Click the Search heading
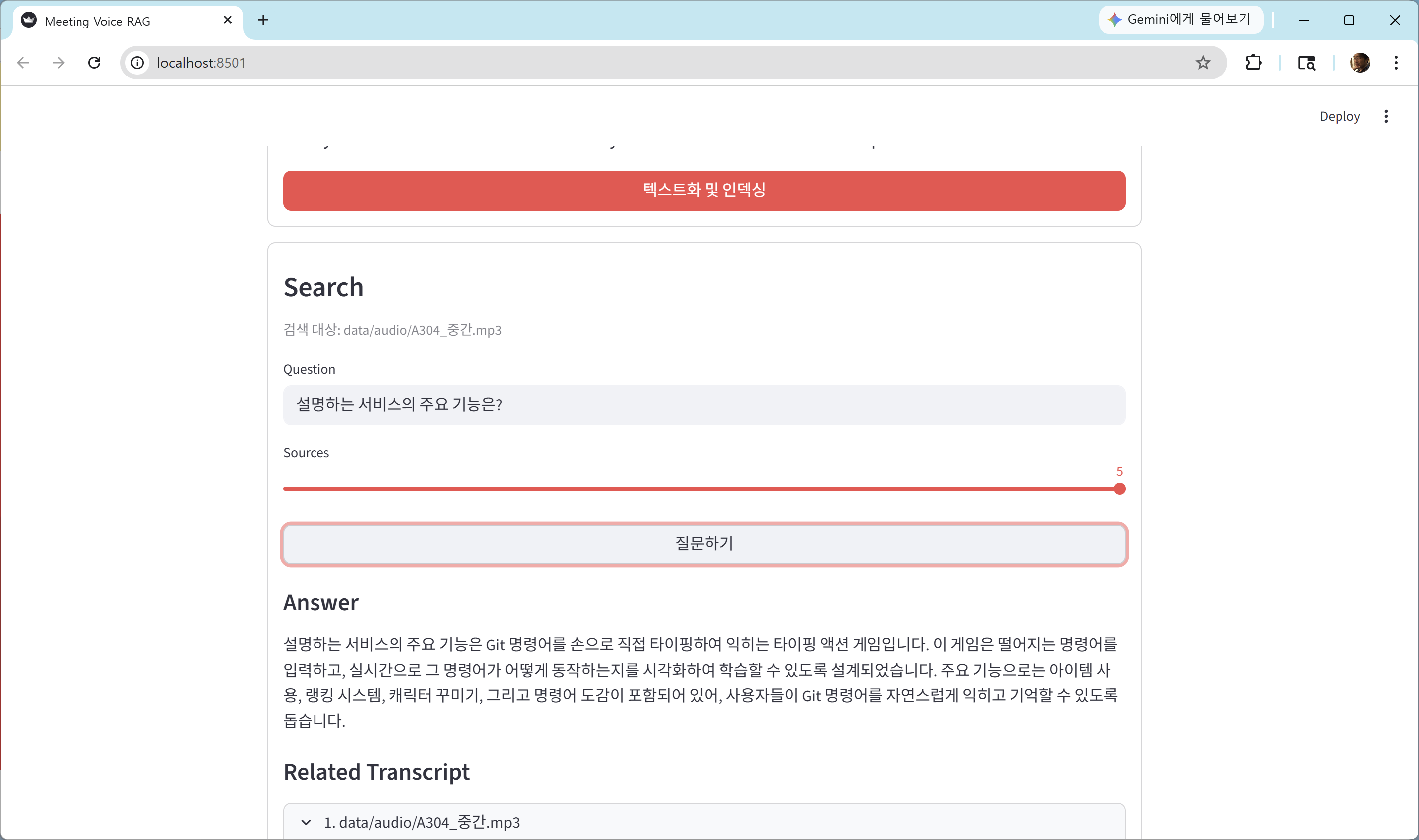The height and width of the screenshot is (840, 1419). (x=323, y=287)
